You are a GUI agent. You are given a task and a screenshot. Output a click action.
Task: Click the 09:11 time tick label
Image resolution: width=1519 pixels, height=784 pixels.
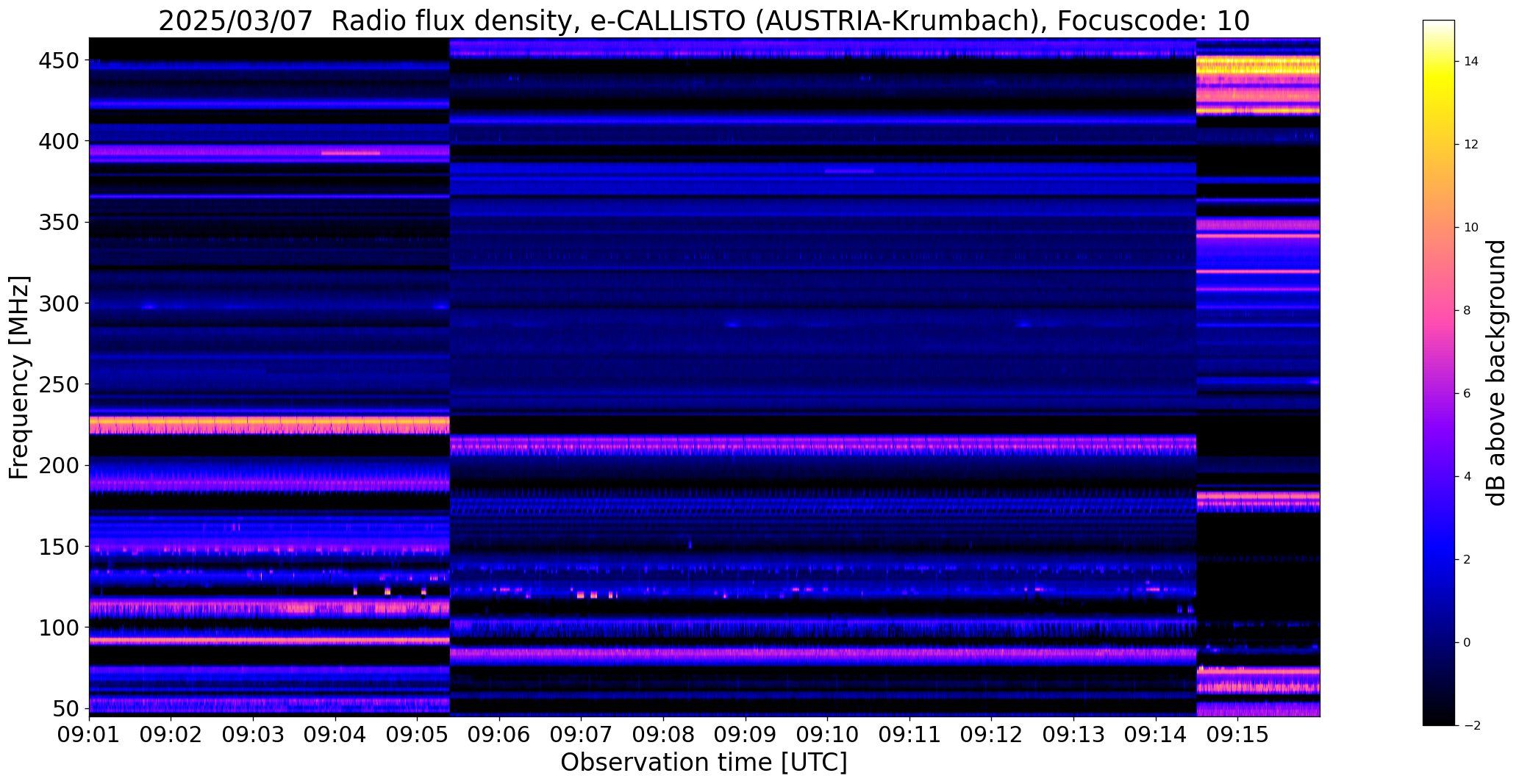coord(910,734)
